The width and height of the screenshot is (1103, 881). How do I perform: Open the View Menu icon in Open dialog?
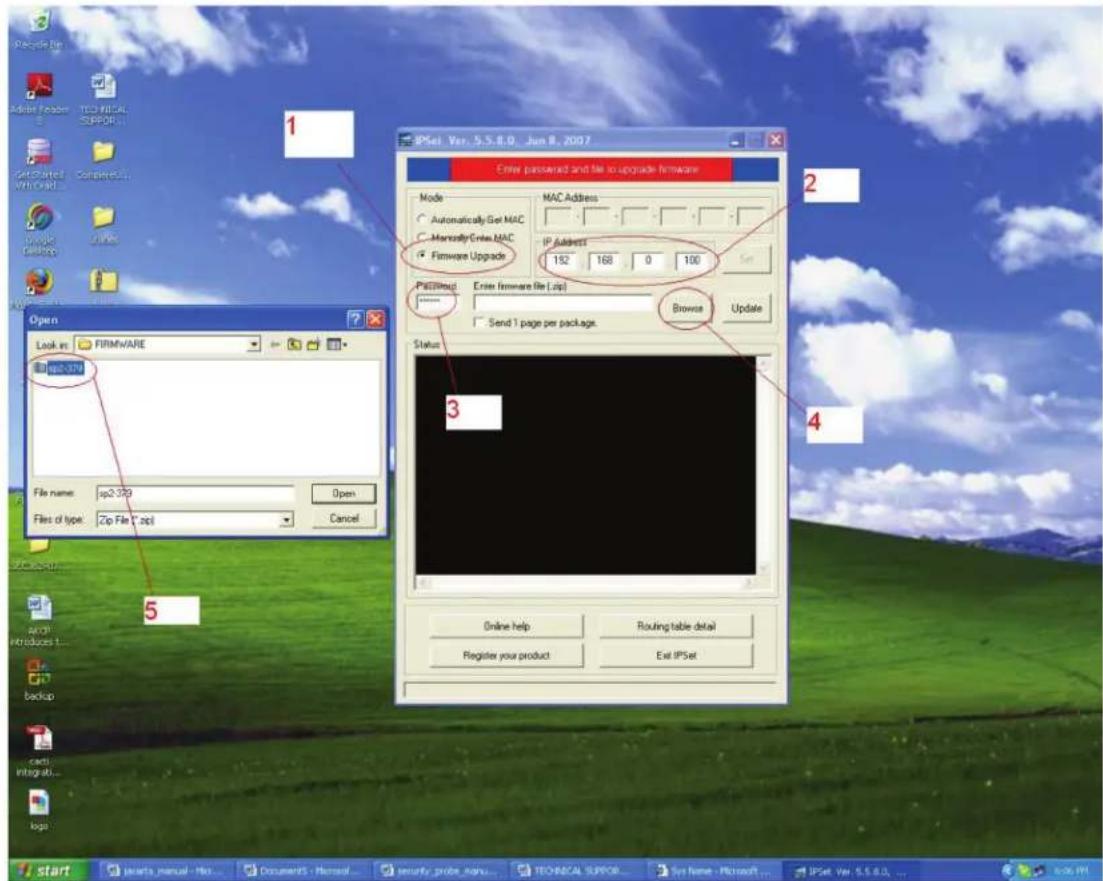336,345
